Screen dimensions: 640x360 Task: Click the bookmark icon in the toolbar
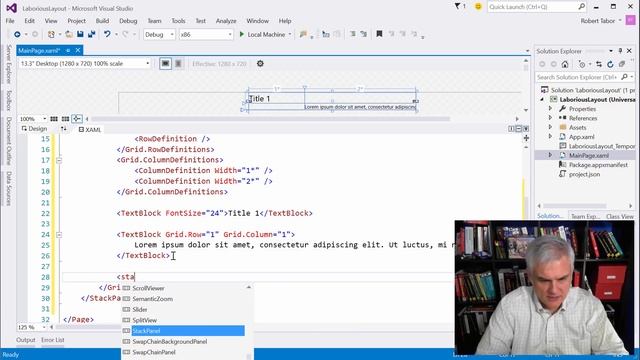coord(379,34)
